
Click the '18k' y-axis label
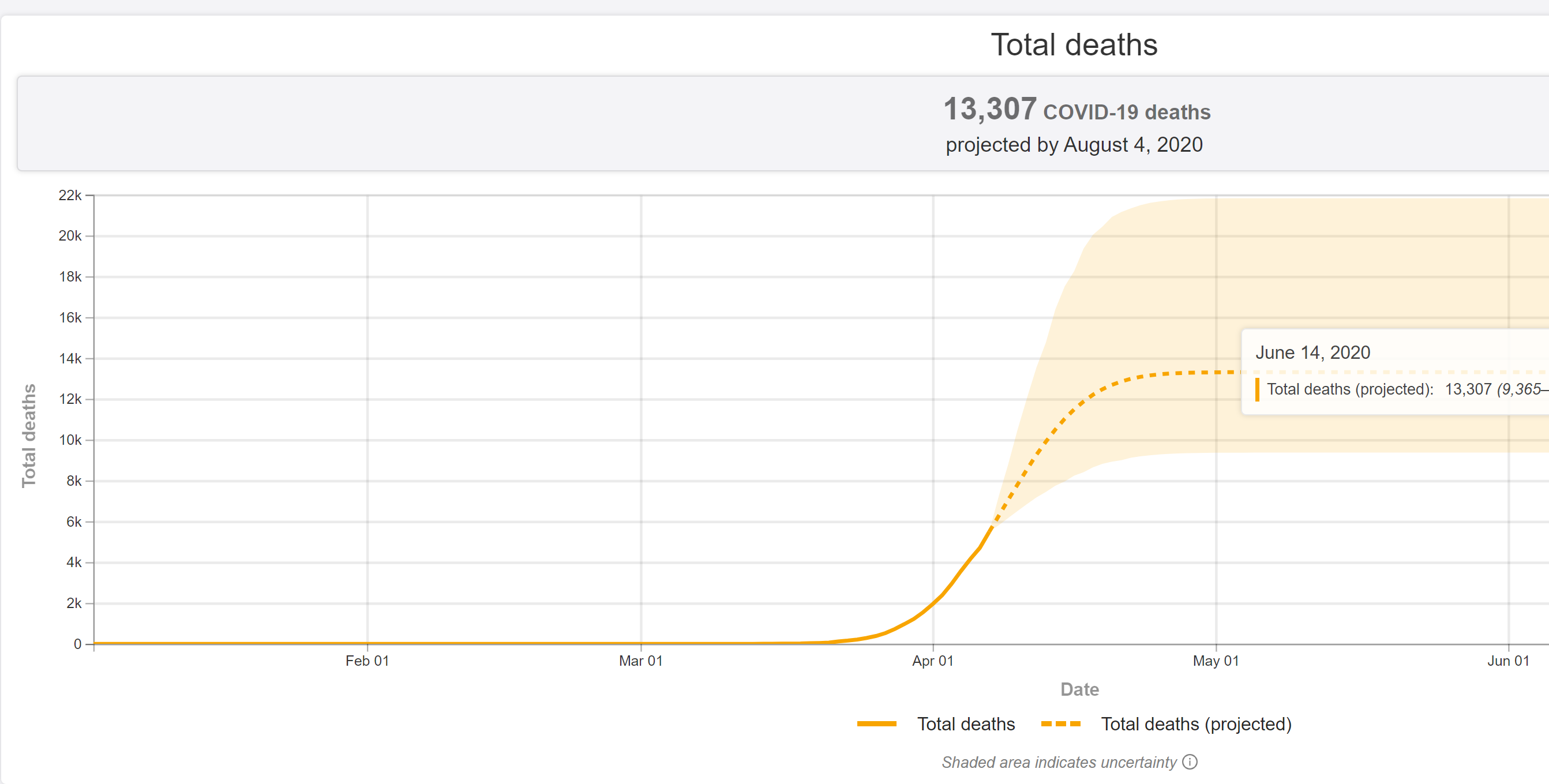tap(70, 277)
